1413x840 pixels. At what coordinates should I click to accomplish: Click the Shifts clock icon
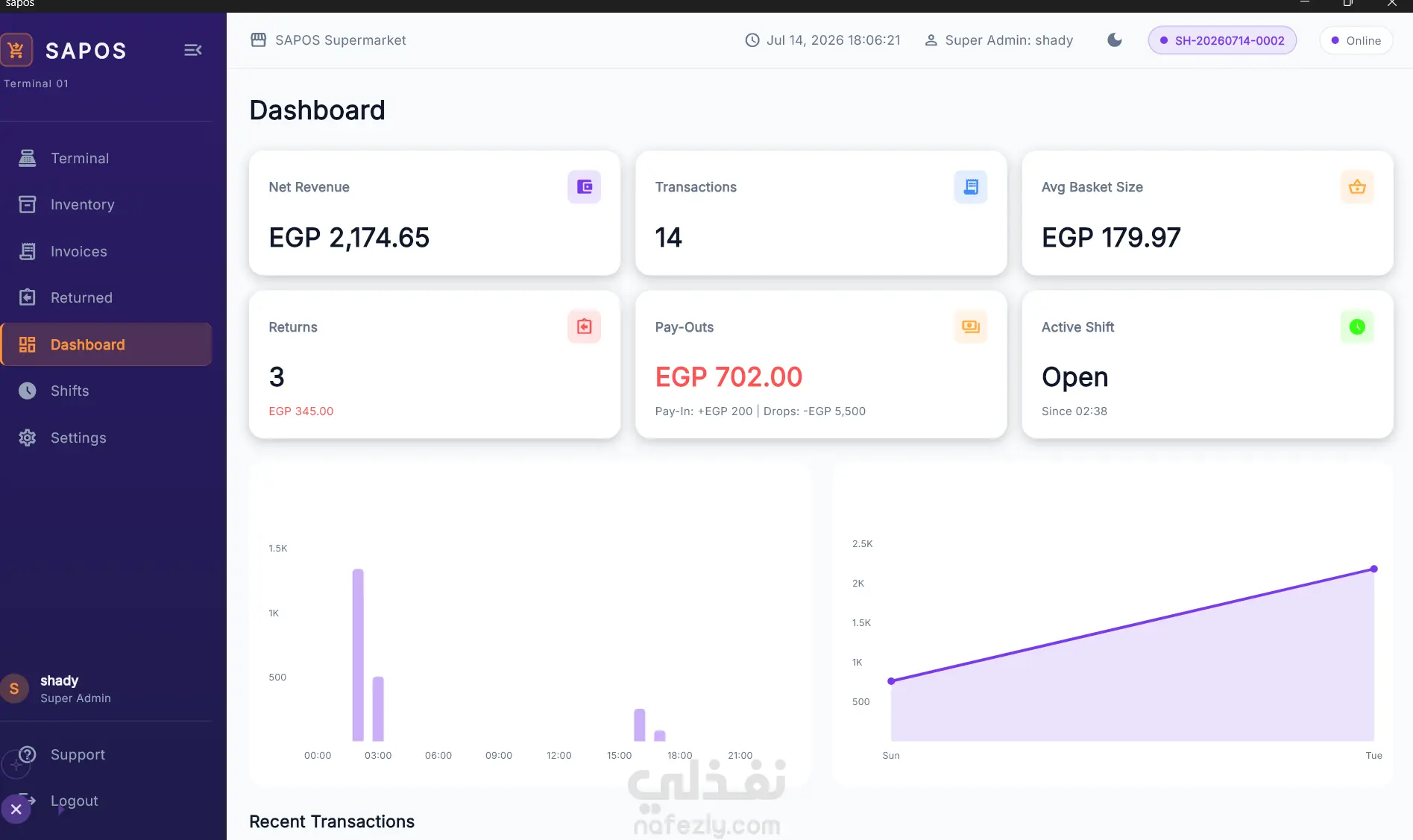pos(28,391)
